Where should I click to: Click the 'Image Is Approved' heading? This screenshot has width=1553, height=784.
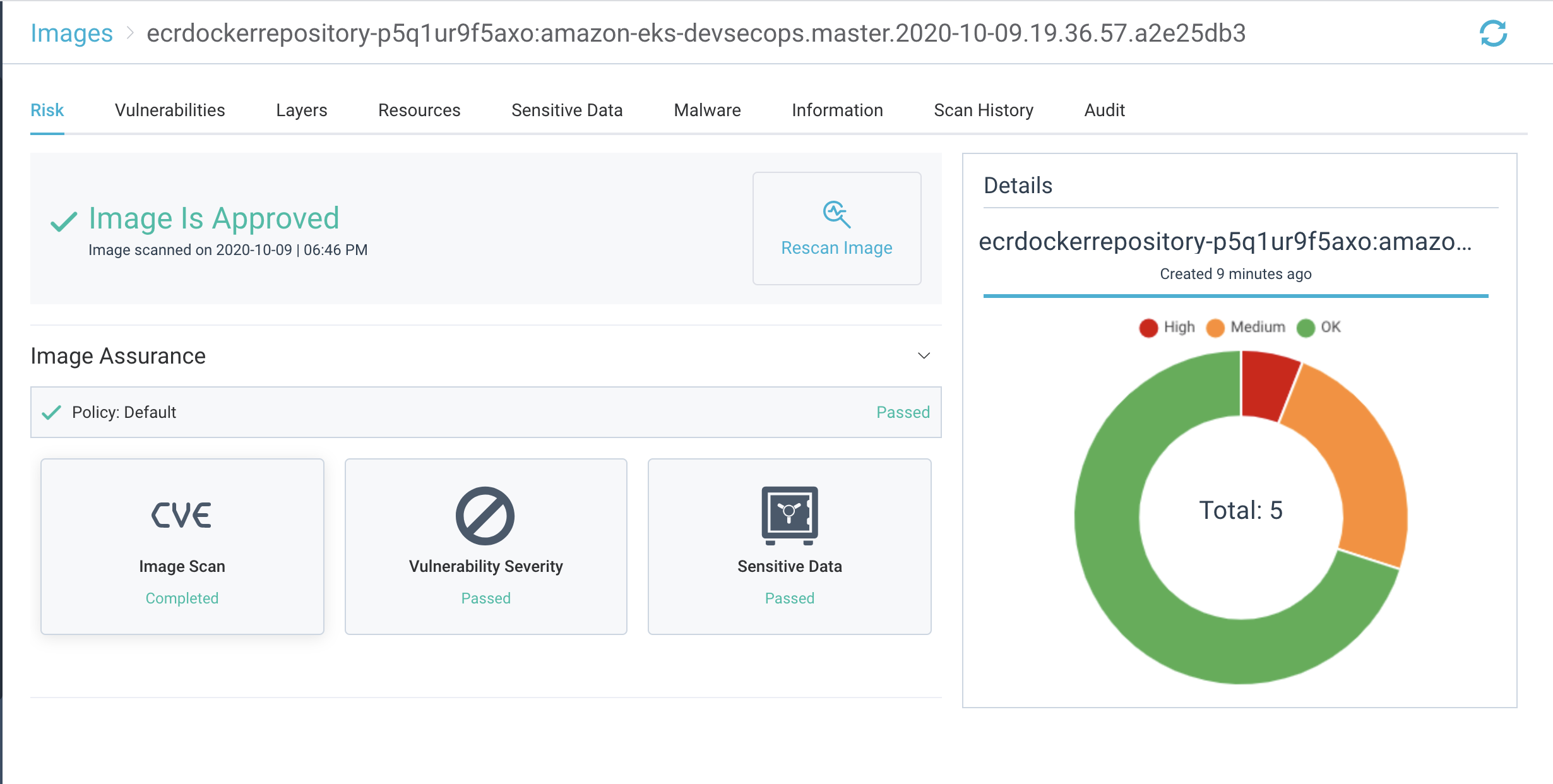tap(214, 218)
